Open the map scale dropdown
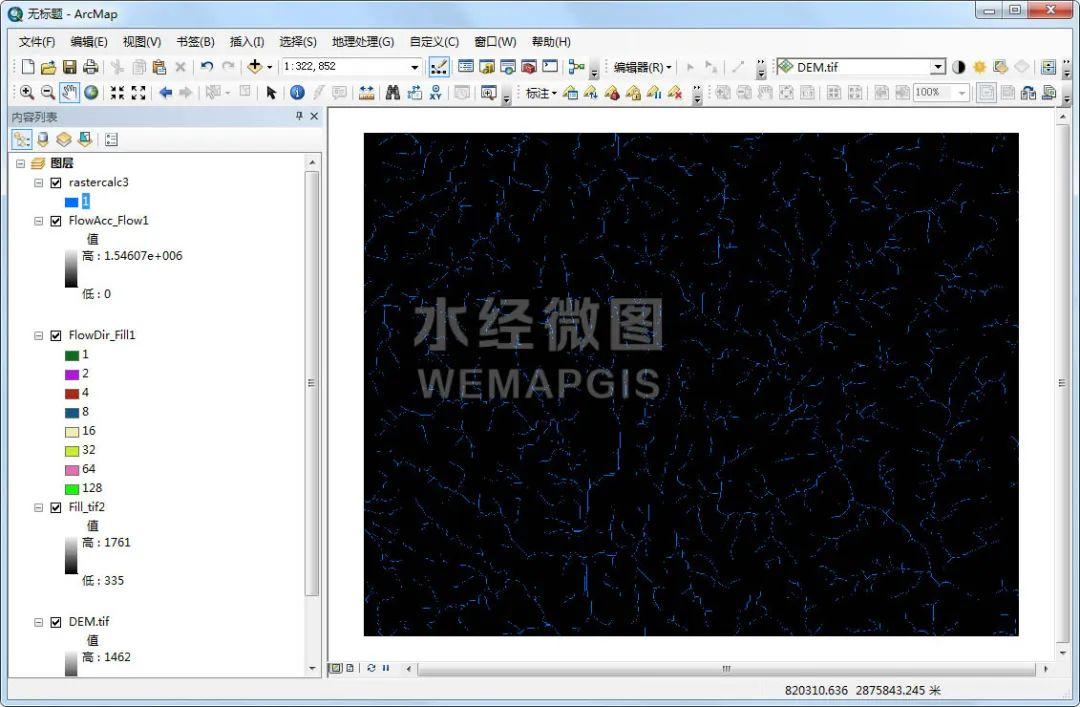 click(415, 67)
